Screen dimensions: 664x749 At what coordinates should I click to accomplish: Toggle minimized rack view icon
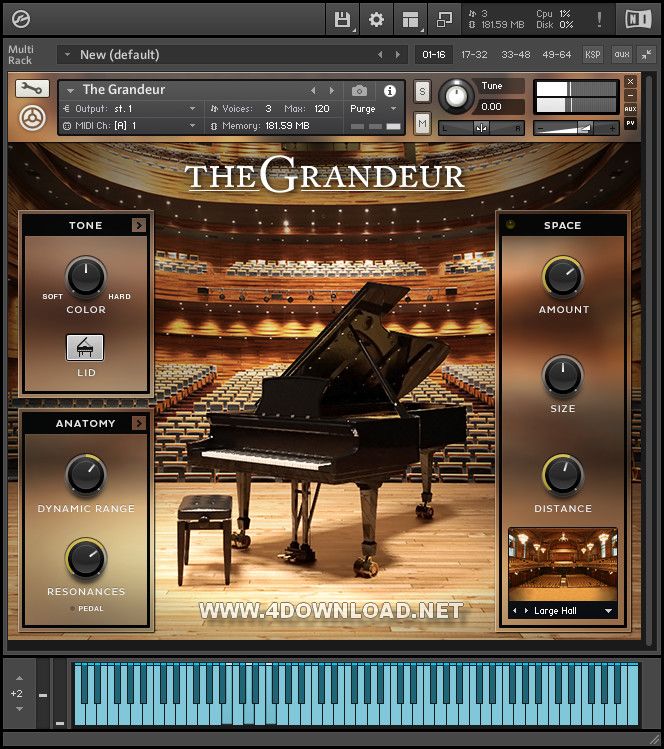pyautogui.click(x=444, y=20)
